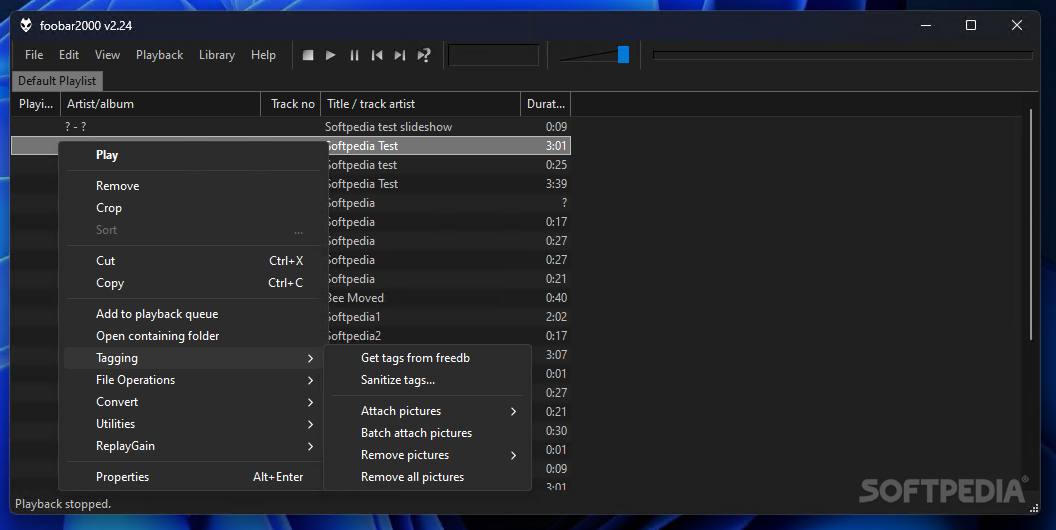1056x530 pixels.
Task: Click the Title / track artist column header
Action: tap(420, 104)
